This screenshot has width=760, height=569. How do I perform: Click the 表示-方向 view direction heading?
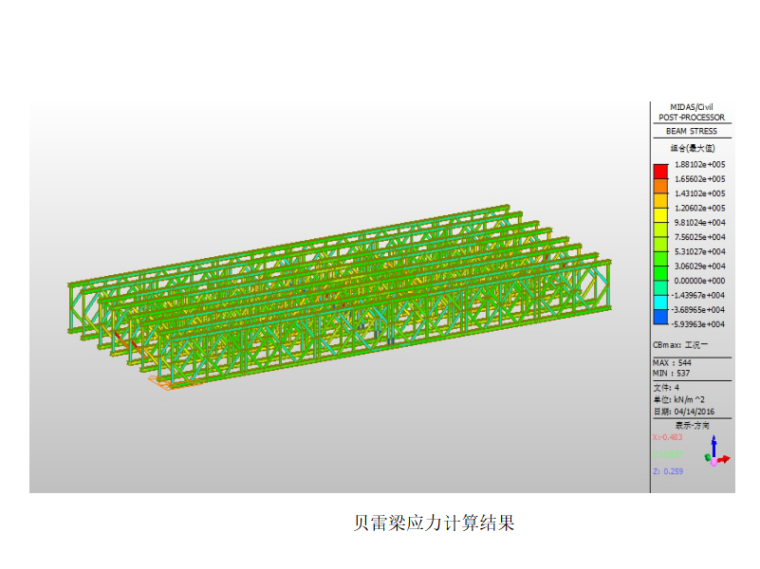click(691, 425)
